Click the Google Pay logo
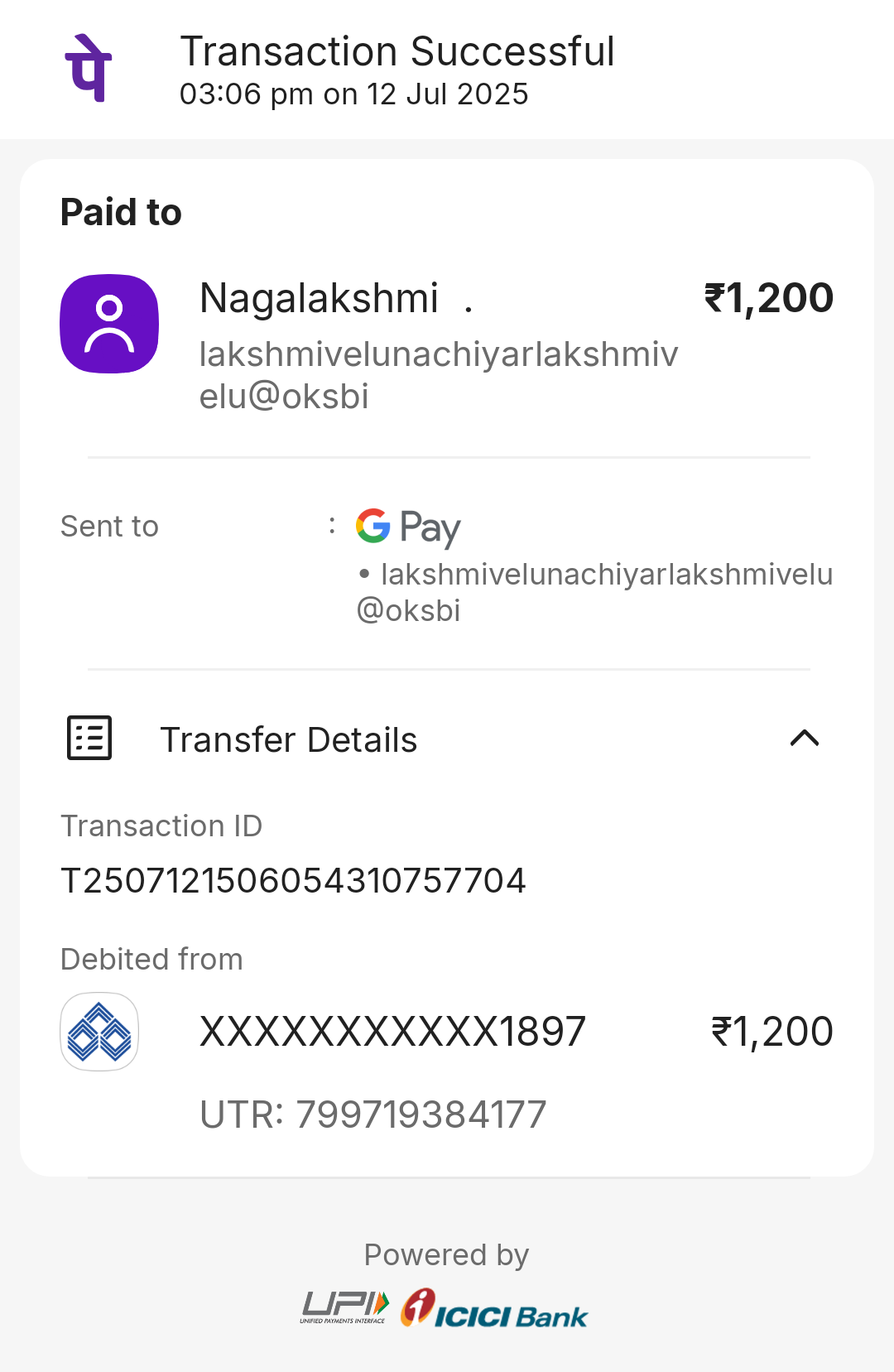894x1372 pixels. click(x=408, y=527)
